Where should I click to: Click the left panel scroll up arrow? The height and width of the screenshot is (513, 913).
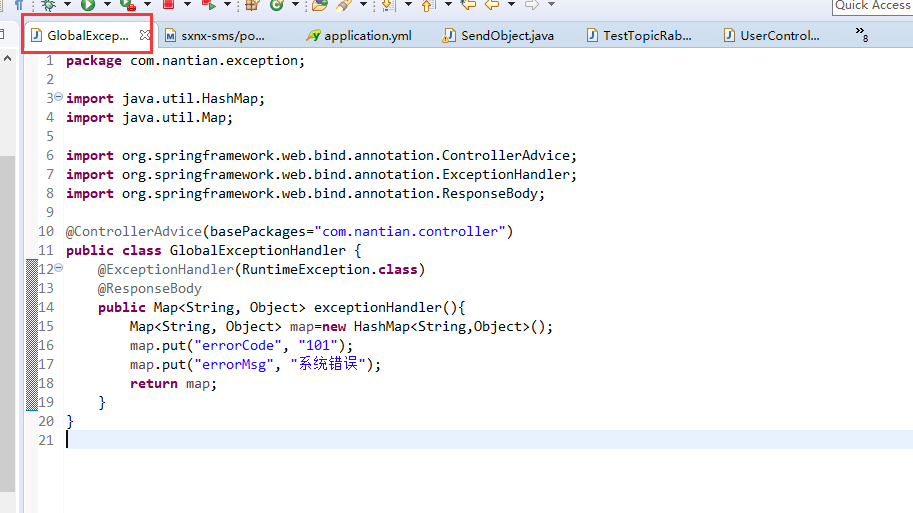7,58
